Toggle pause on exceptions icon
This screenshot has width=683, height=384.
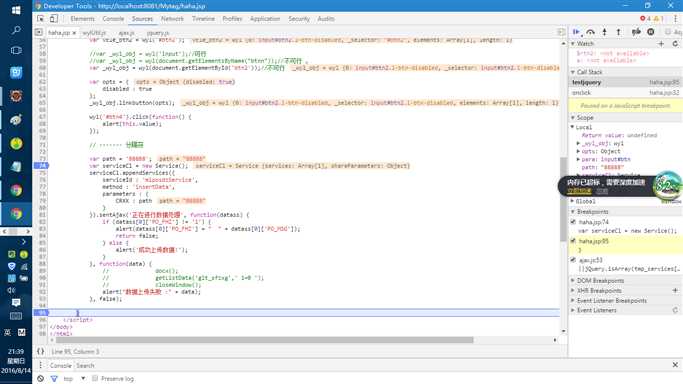coord(650,32)
